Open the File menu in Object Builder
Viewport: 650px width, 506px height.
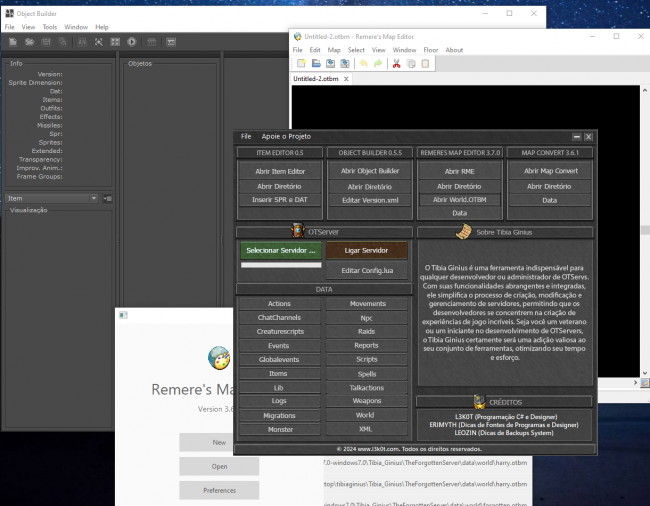tap(10, 27)
